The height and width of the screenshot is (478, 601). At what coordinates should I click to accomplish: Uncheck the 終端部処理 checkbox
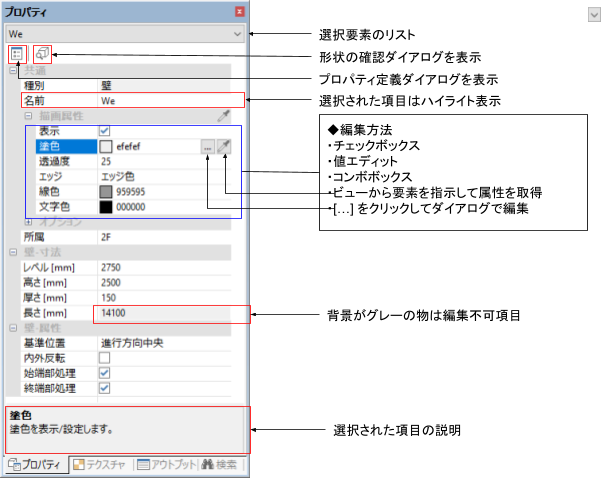point(105,387)
